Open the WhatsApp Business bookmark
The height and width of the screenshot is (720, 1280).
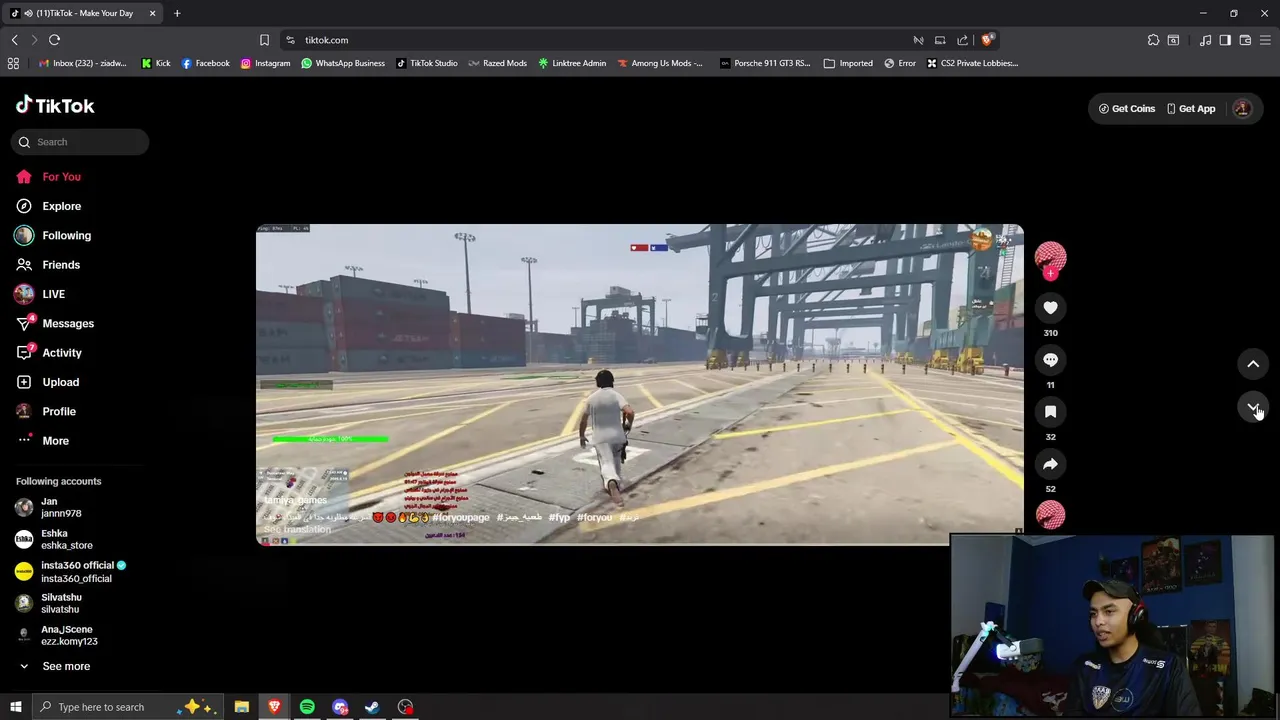pyautogui.click(x=343, y=63)
